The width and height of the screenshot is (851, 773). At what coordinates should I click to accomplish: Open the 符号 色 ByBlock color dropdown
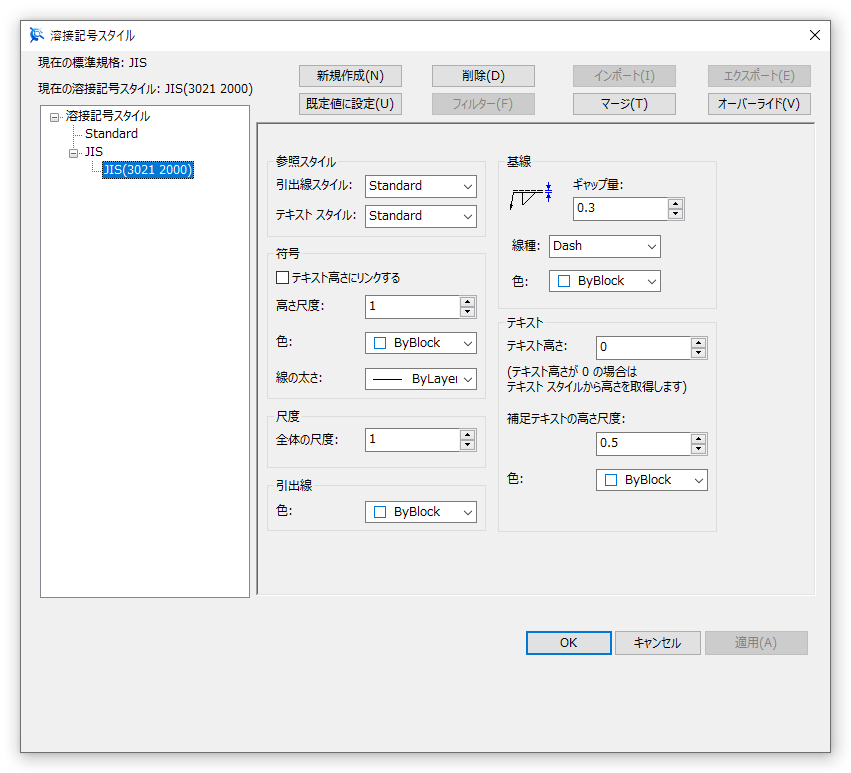coord(420,343)
